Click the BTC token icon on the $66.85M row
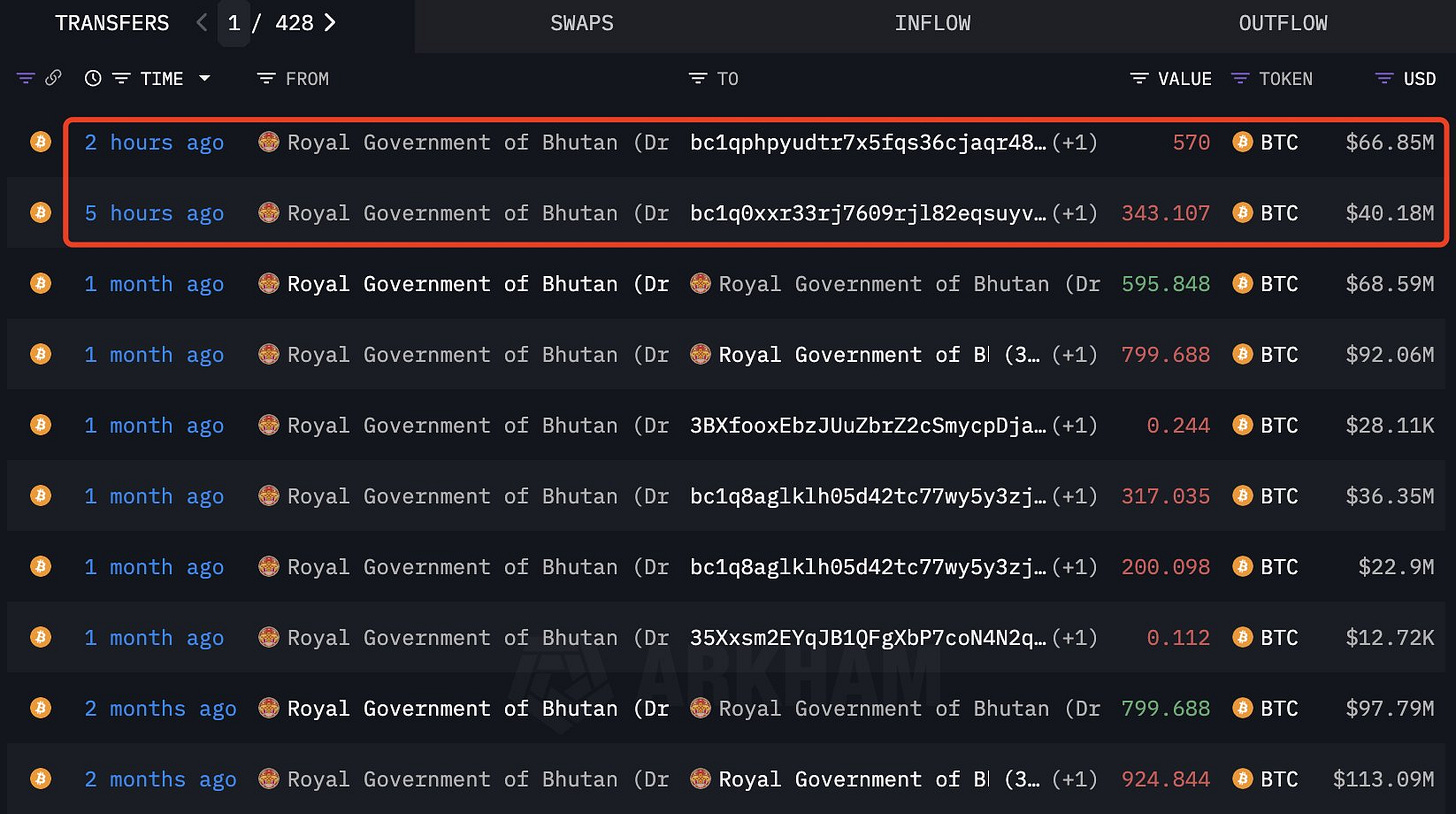 tap(1242, 142)
